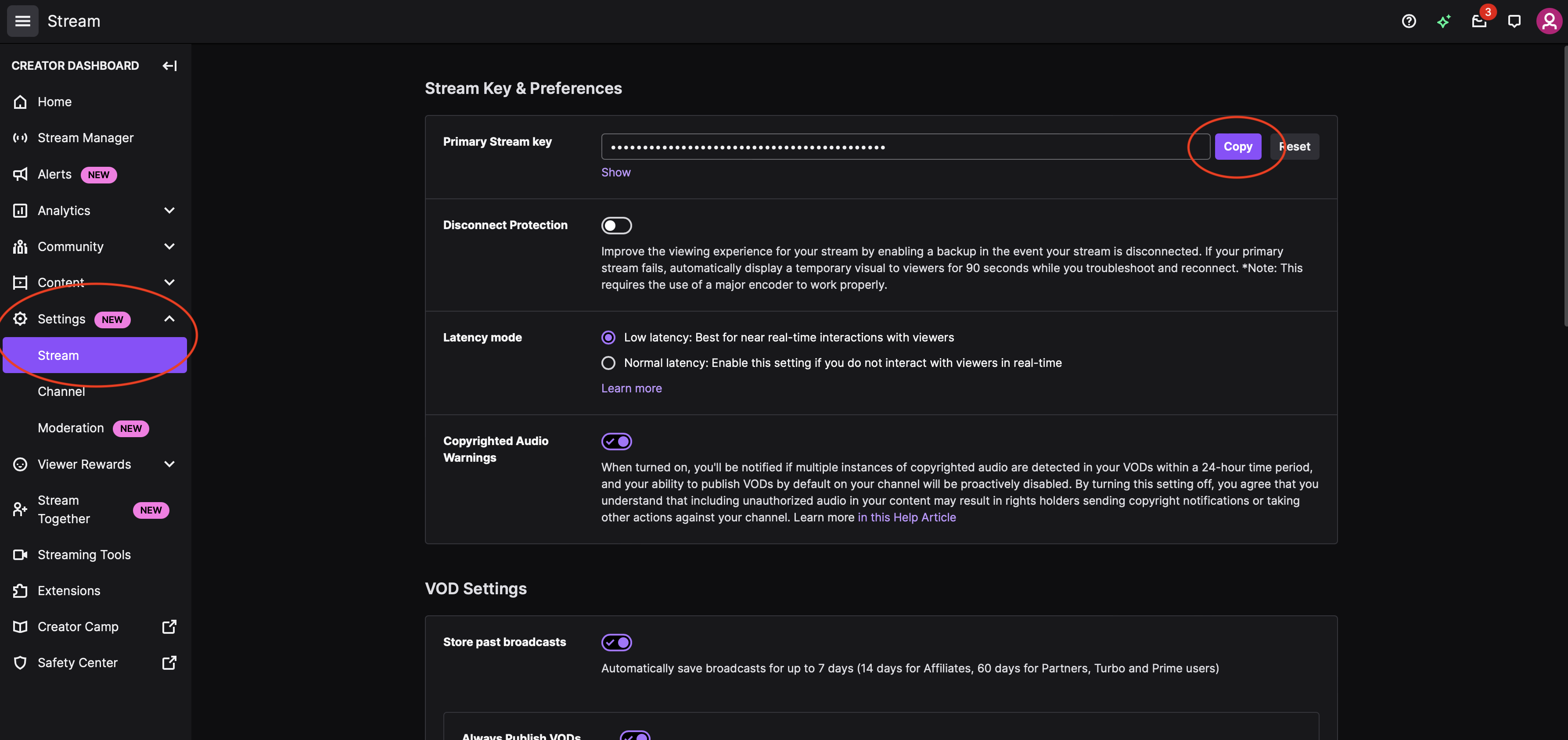Click the green sparkle icon in header
The image size is (1568, 740).
[x=1444, y=22]
